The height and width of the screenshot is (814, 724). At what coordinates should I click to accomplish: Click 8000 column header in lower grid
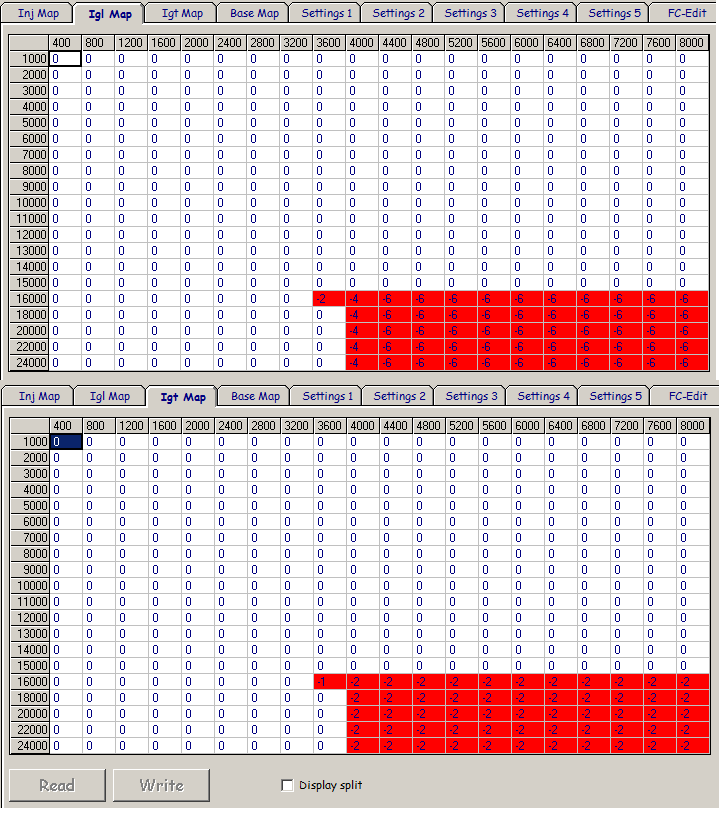click(x=692, y=425)
